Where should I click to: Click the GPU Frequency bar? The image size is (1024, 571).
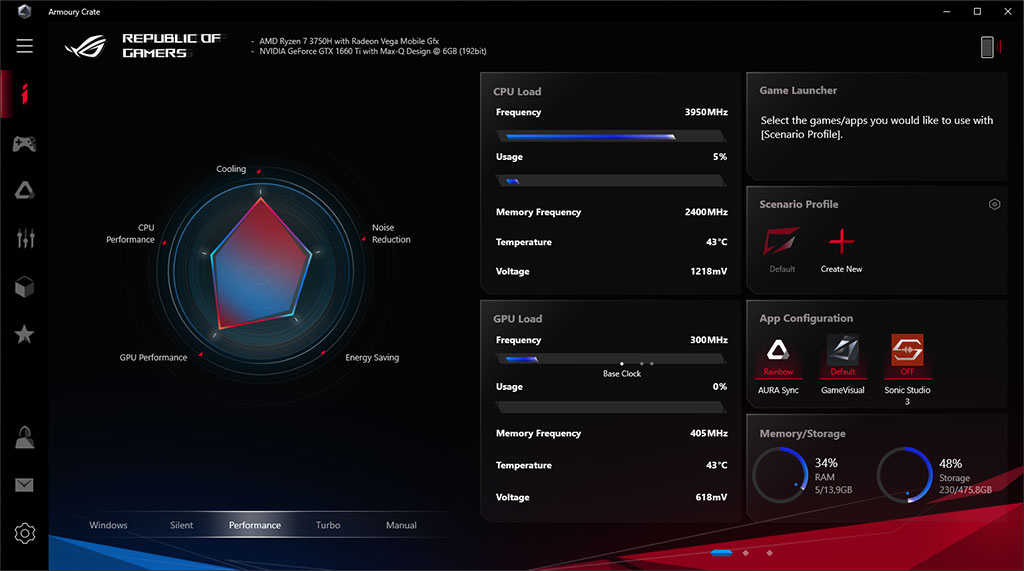[611, 358]
